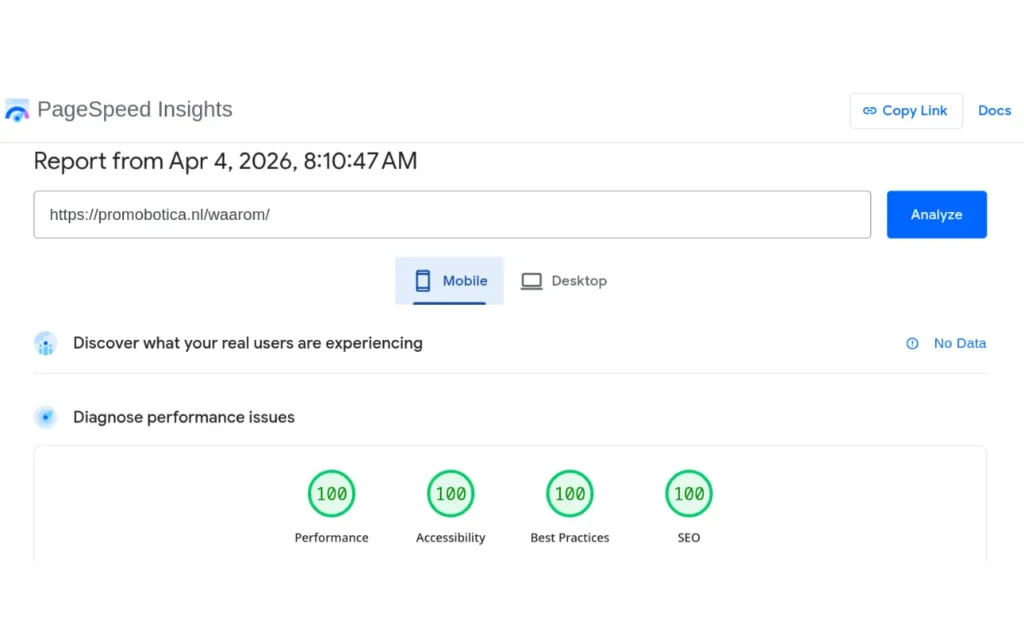Click the PageSpeed Insights logo icon

point(17,110)
